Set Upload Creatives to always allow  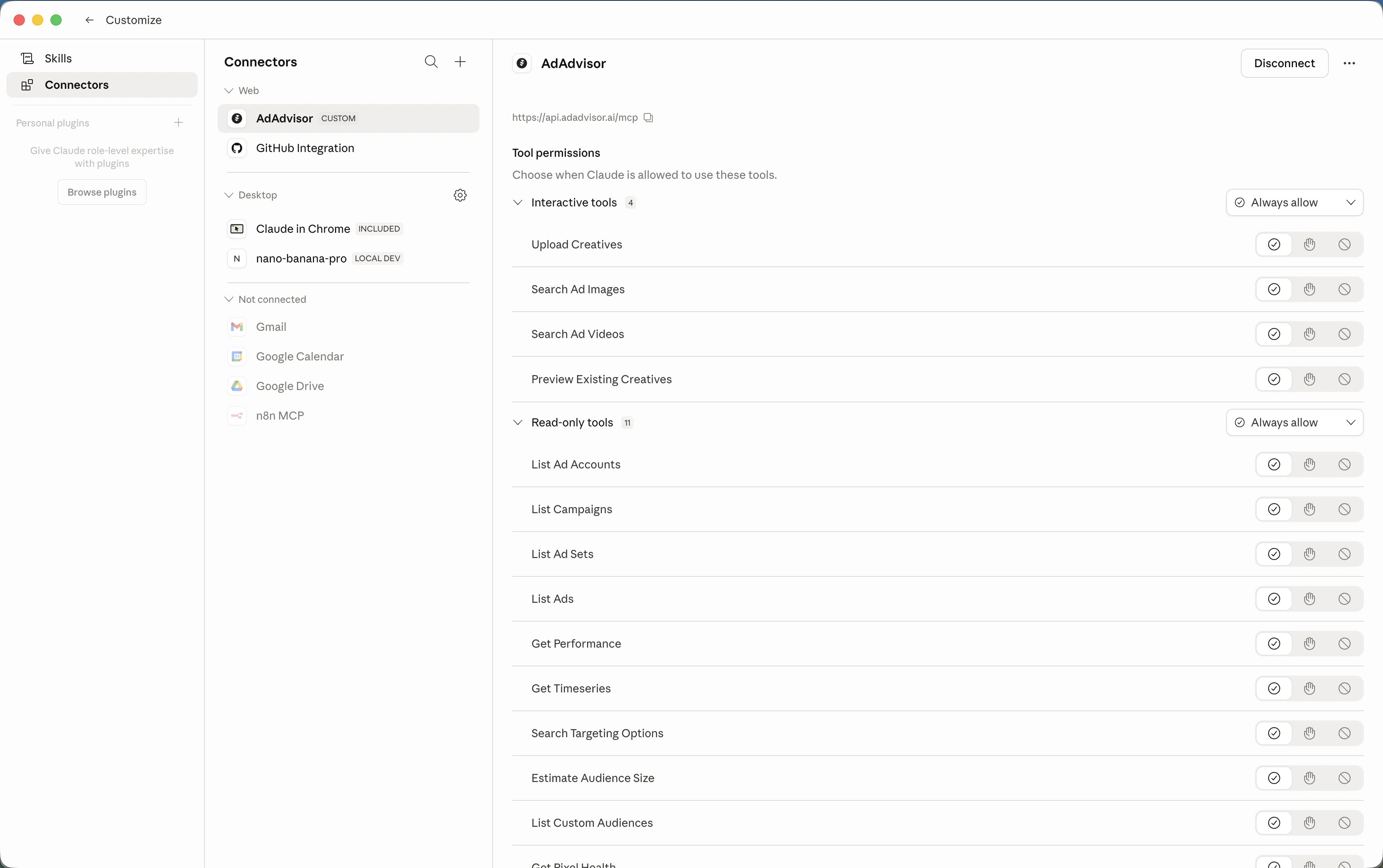click(1274, 244)
